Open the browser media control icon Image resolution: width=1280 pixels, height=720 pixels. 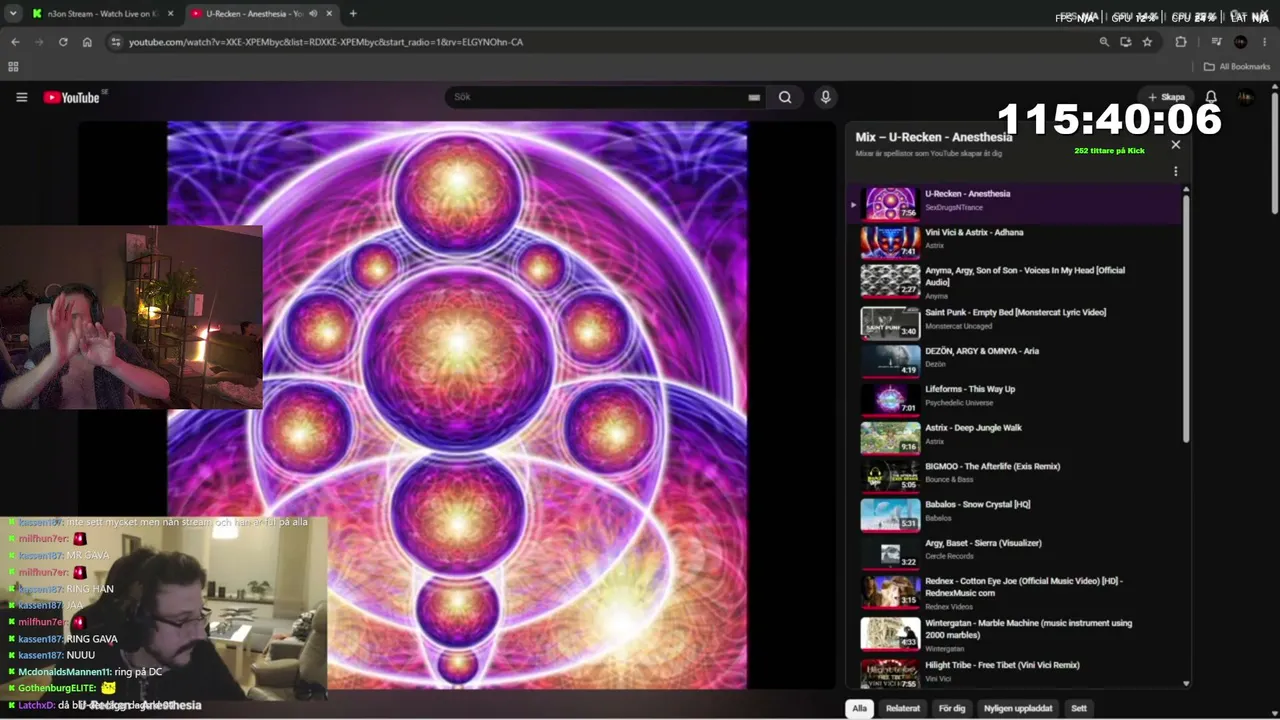(1217, 42)
